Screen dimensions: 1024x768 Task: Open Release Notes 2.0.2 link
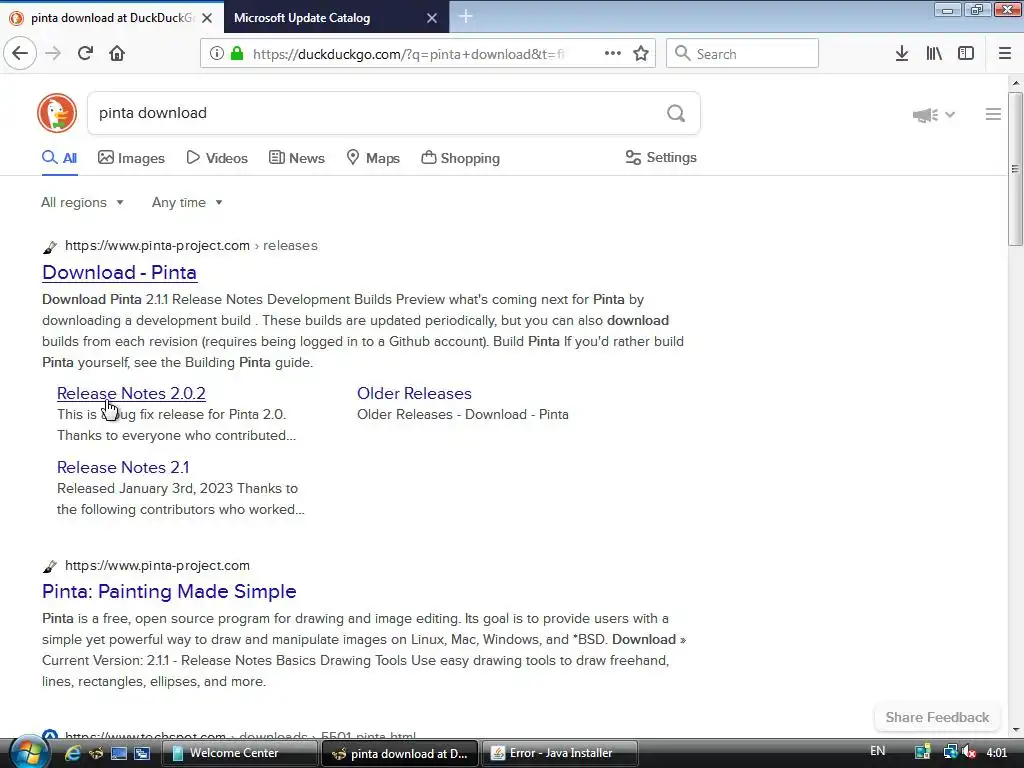131,393
